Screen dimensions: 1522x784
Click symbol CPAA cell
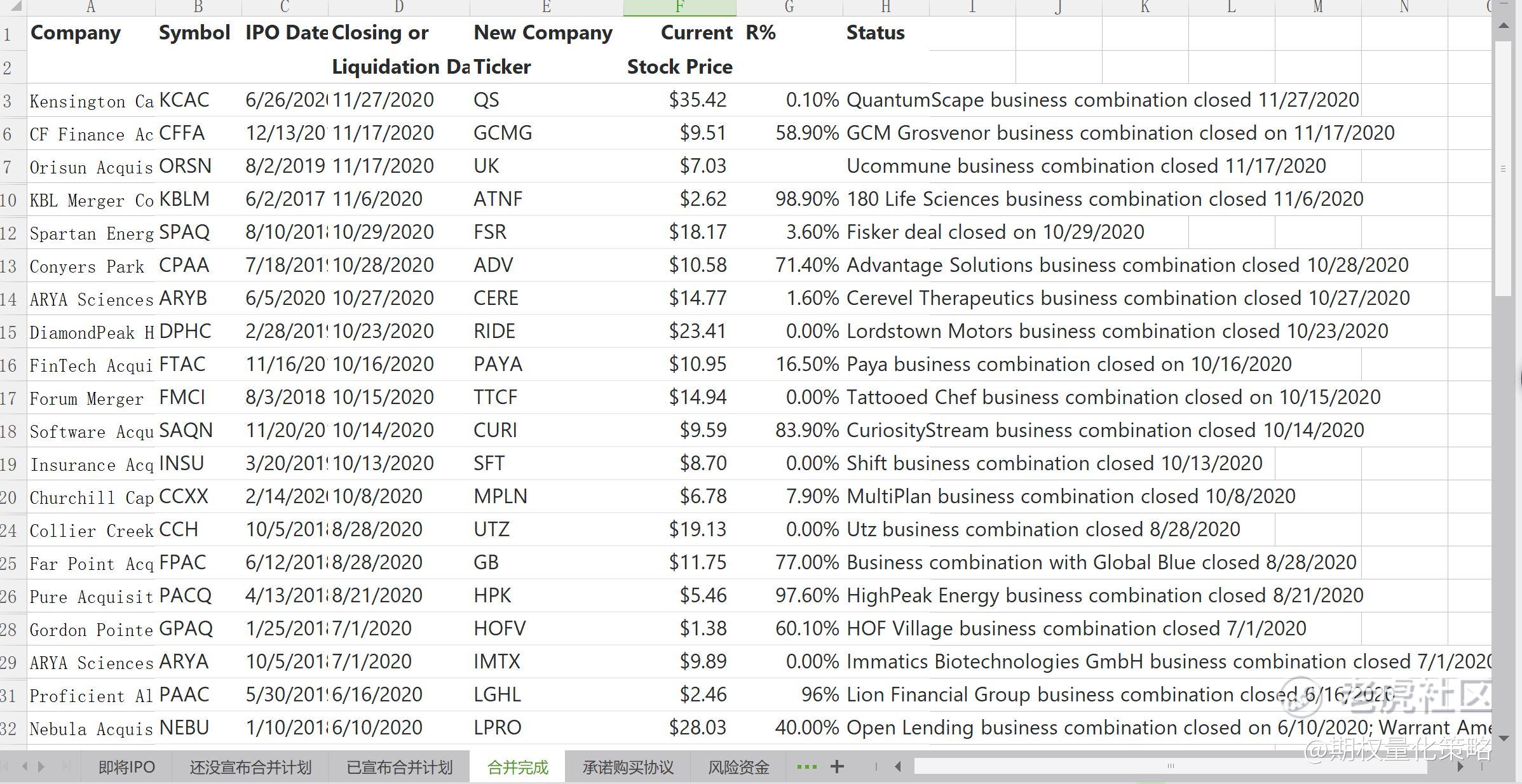tap(198, 265)
